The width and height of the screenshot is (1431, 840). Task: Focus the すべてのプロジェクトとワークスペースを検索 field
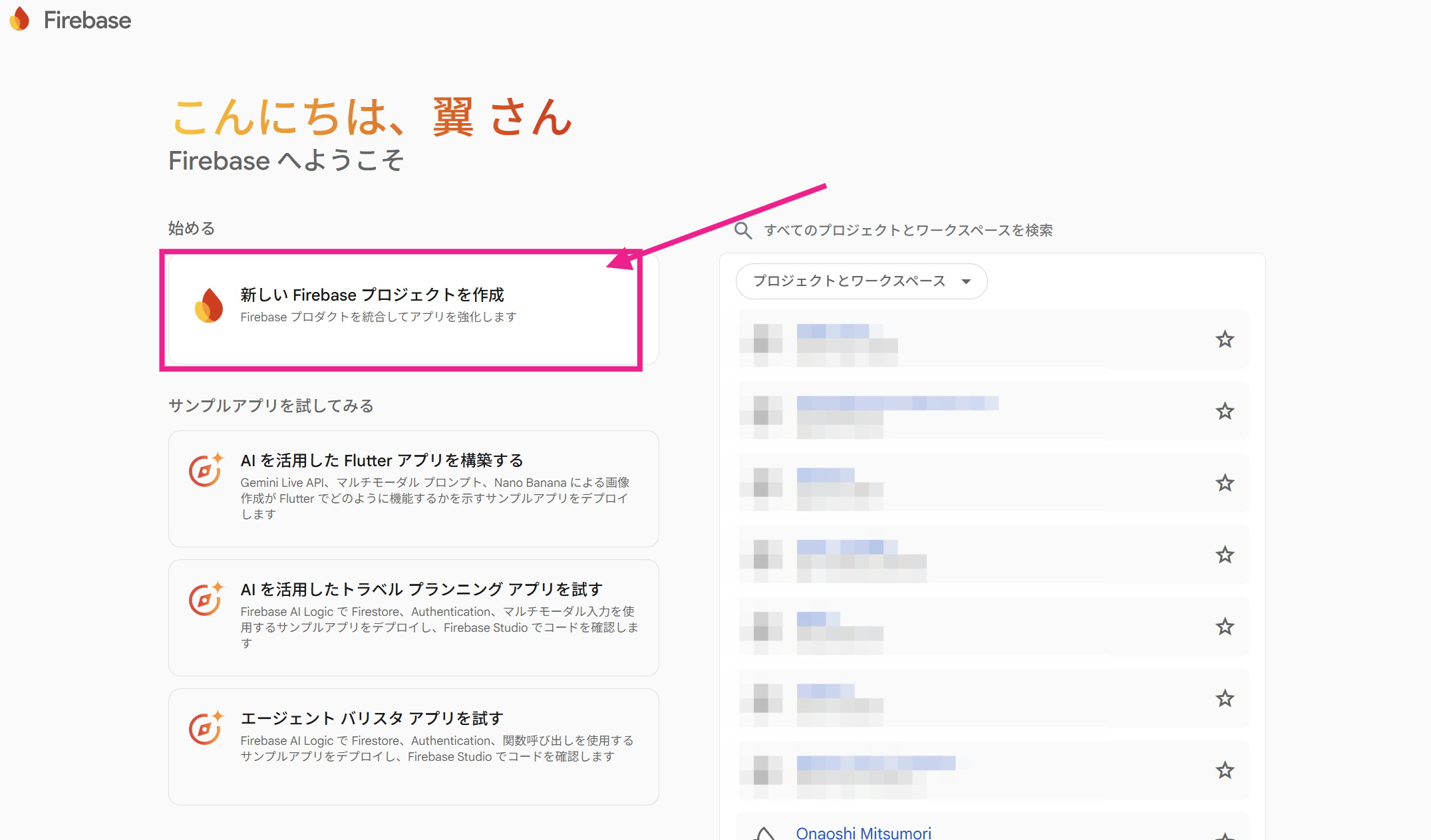908,230
